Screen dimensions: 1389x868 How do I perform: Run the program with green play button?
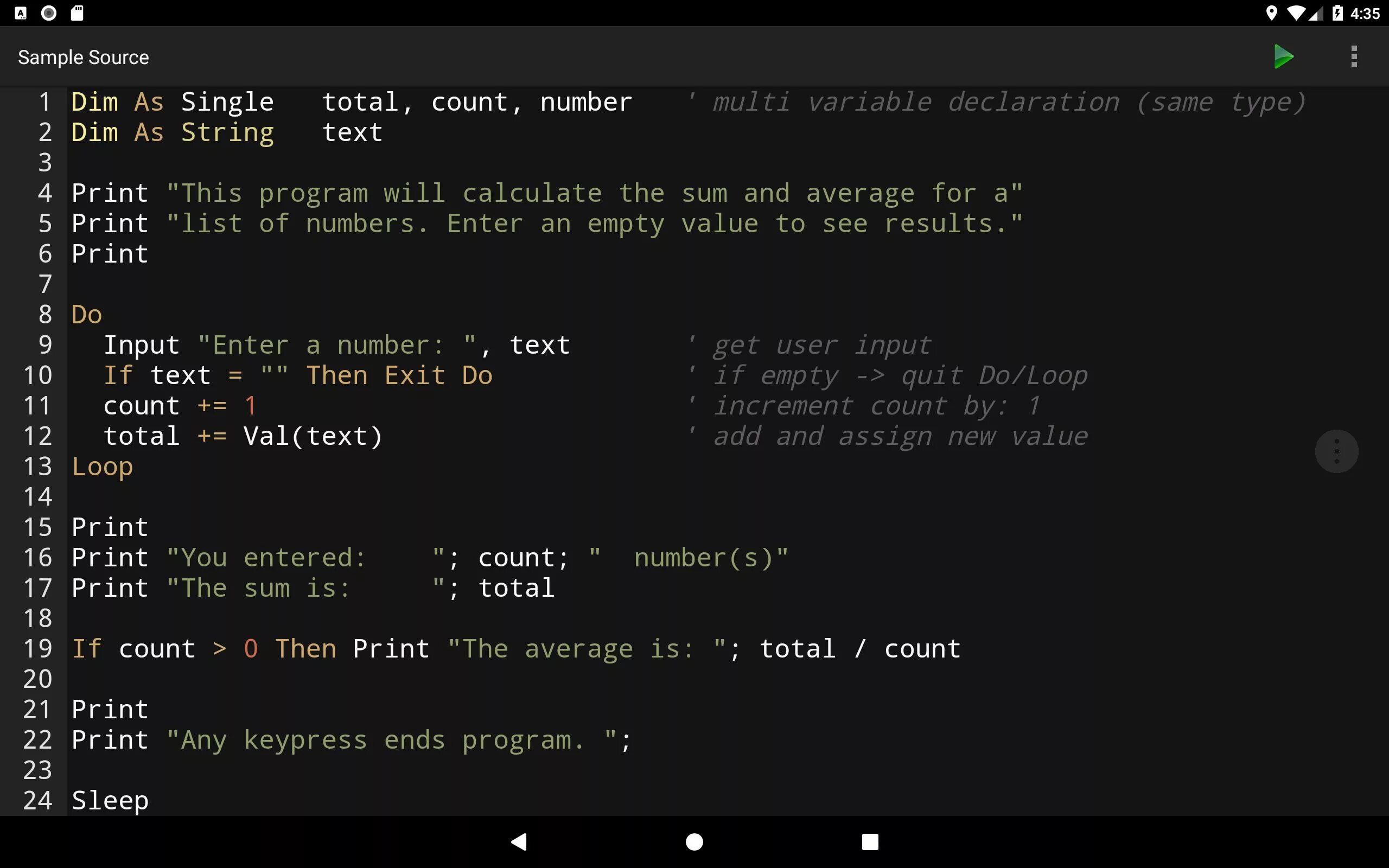(1283, 57)
